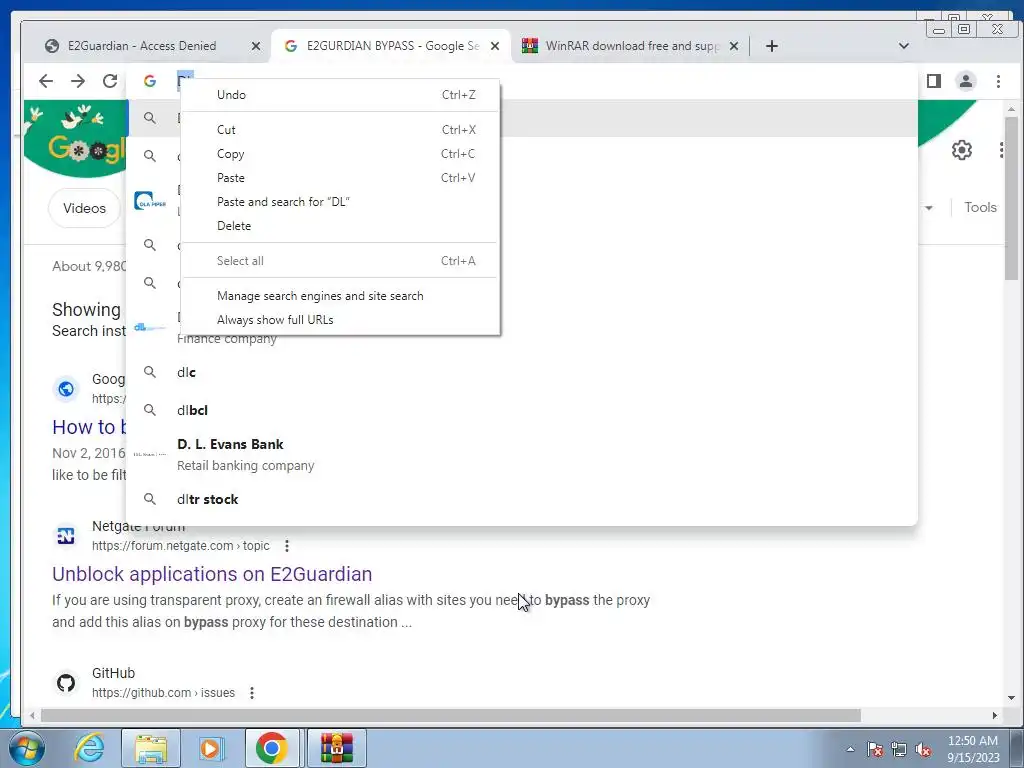Open Chrome three-dot menu

998,81
